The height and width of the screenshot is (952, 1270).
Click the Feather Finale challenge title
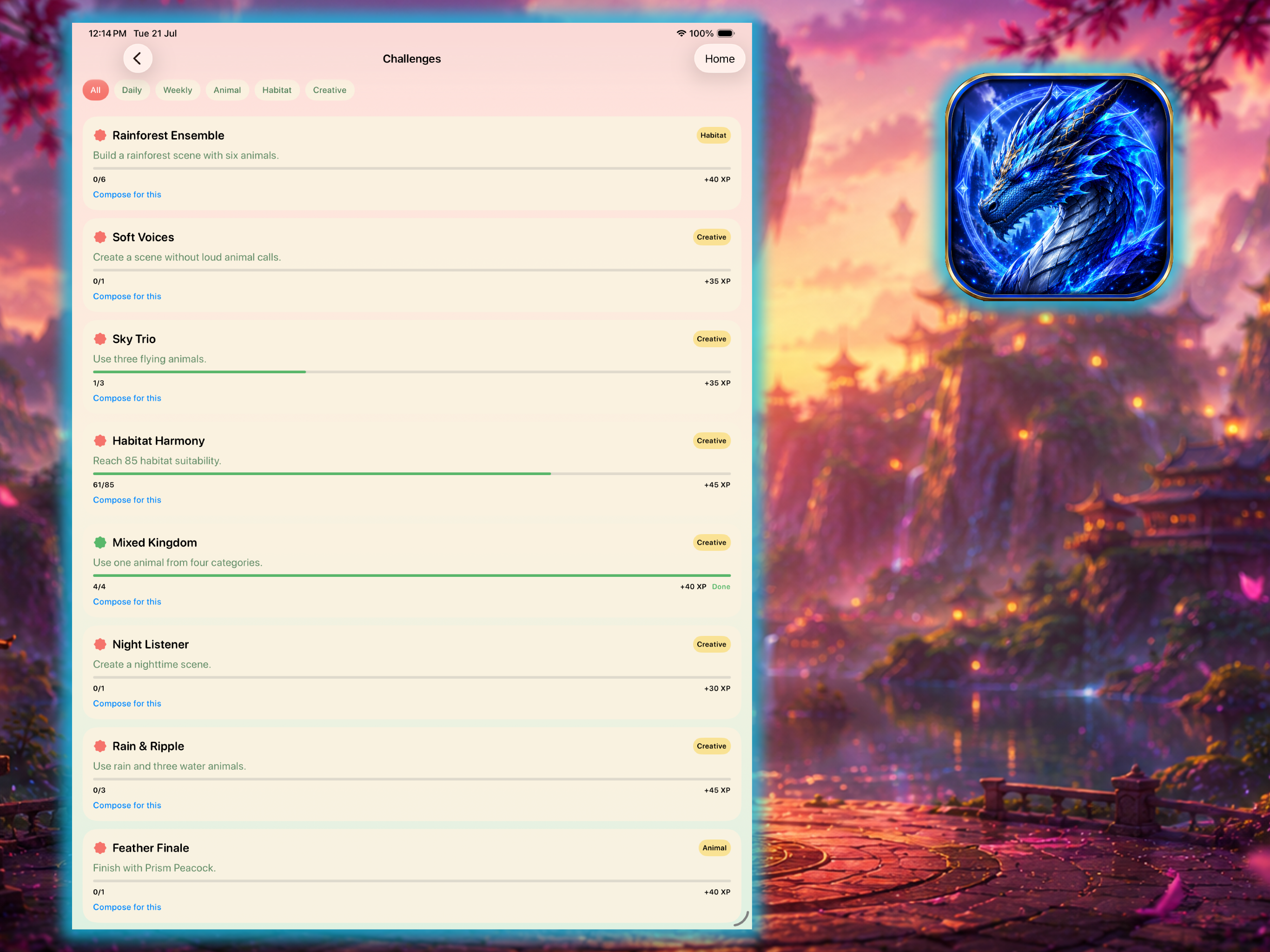click(151, 847)
